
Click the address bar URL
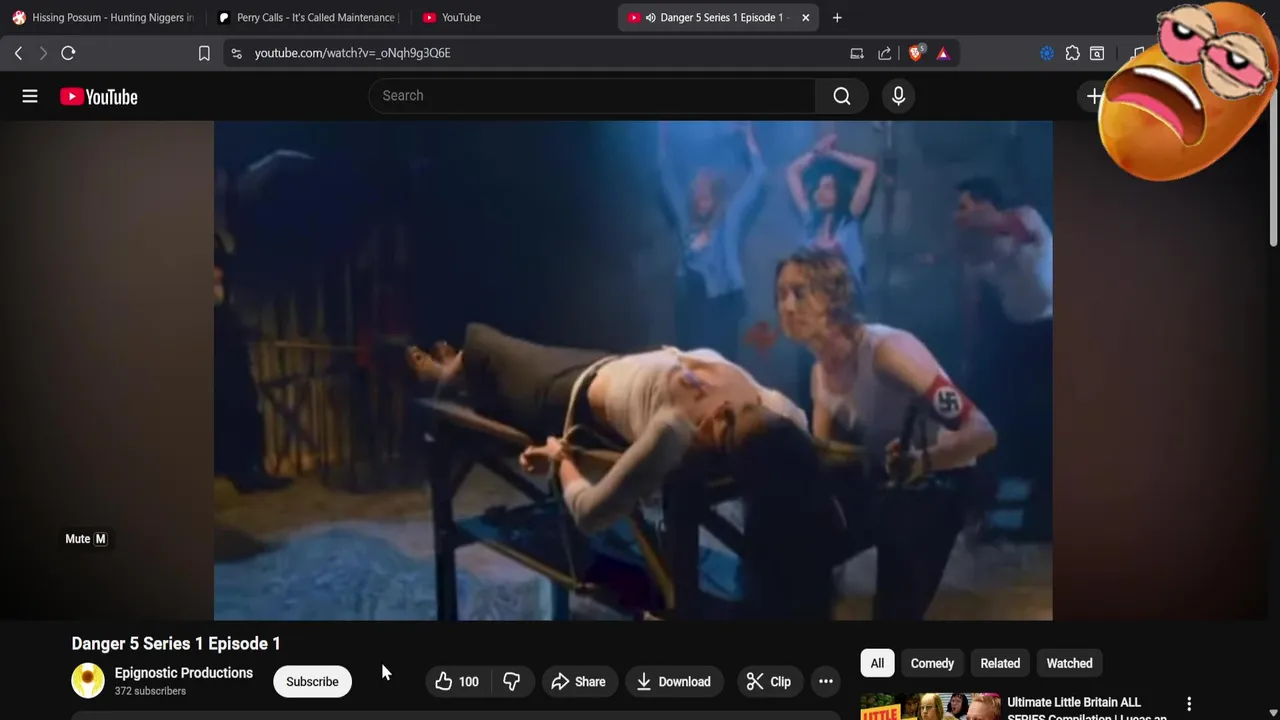(x=352, y=53)
